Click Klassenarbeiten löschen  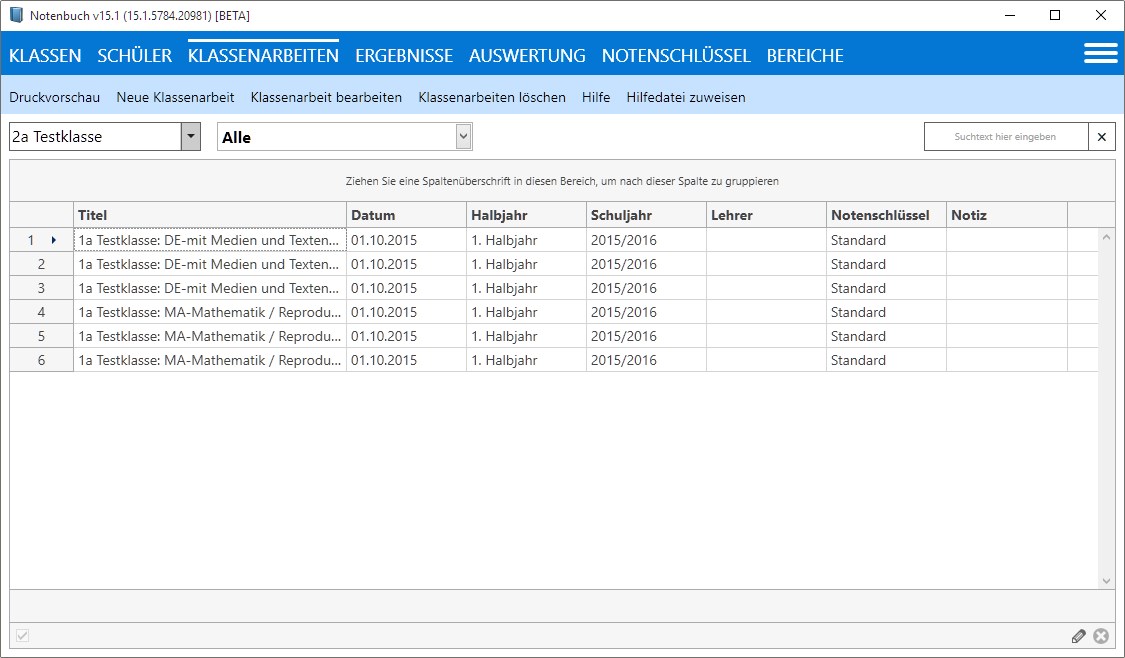click(x=492, y=97)
